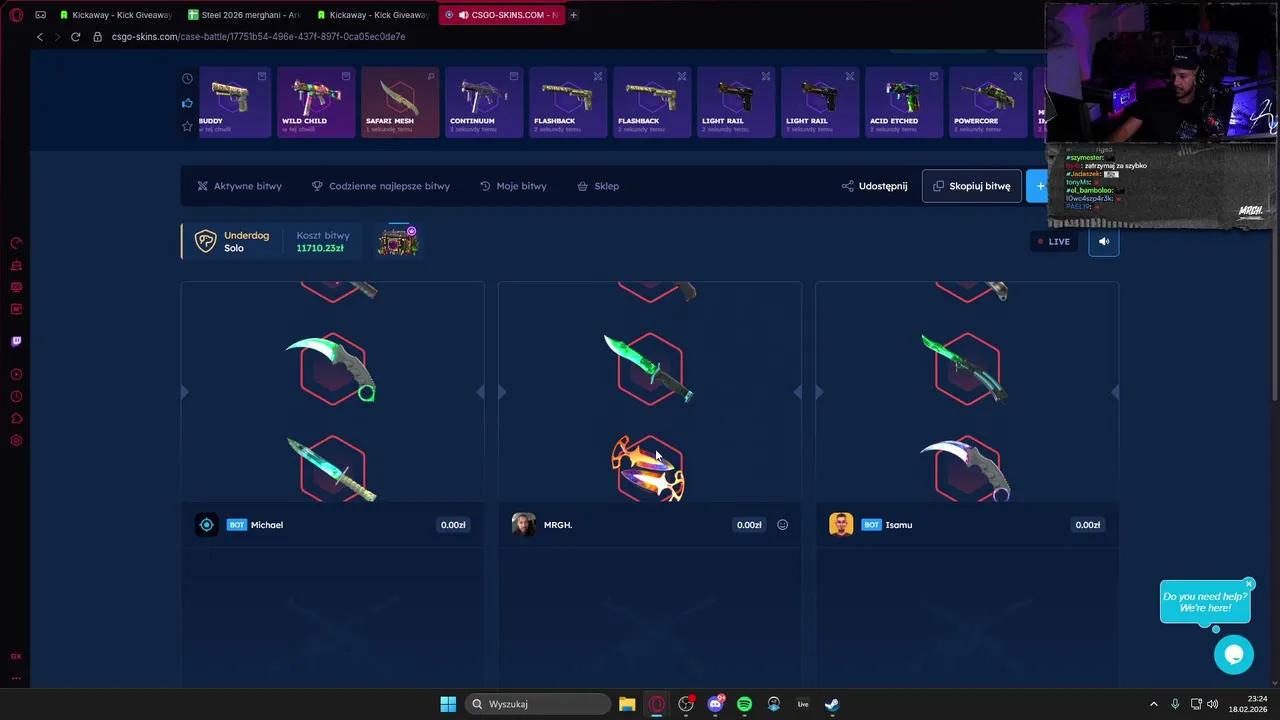Click the LIVE indicator badge

tap(1054, 241)
